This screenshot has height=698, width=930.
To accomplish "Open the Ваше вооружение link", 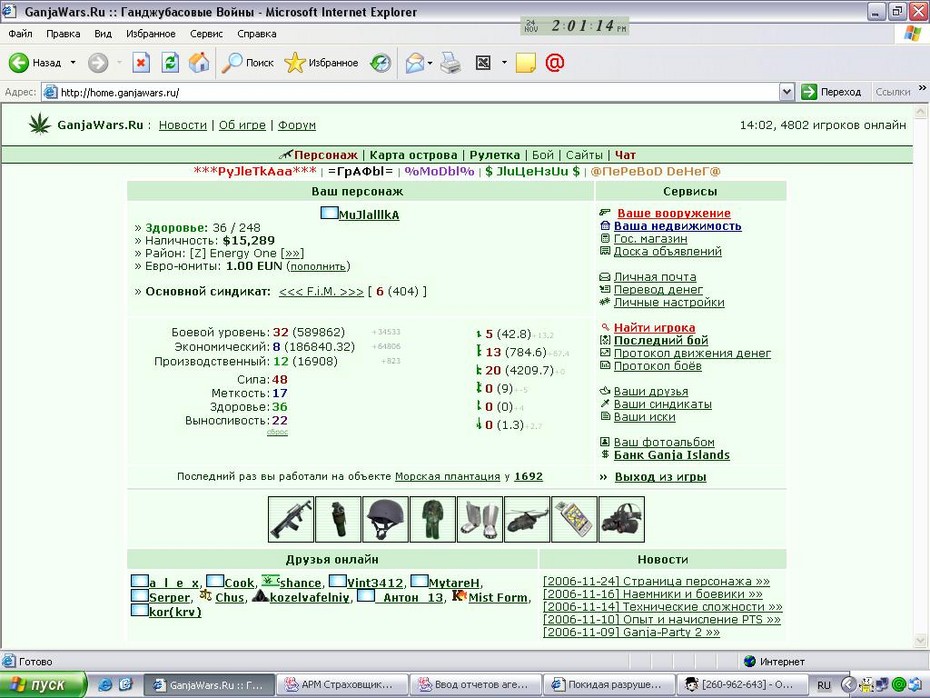I will (674, 213).
